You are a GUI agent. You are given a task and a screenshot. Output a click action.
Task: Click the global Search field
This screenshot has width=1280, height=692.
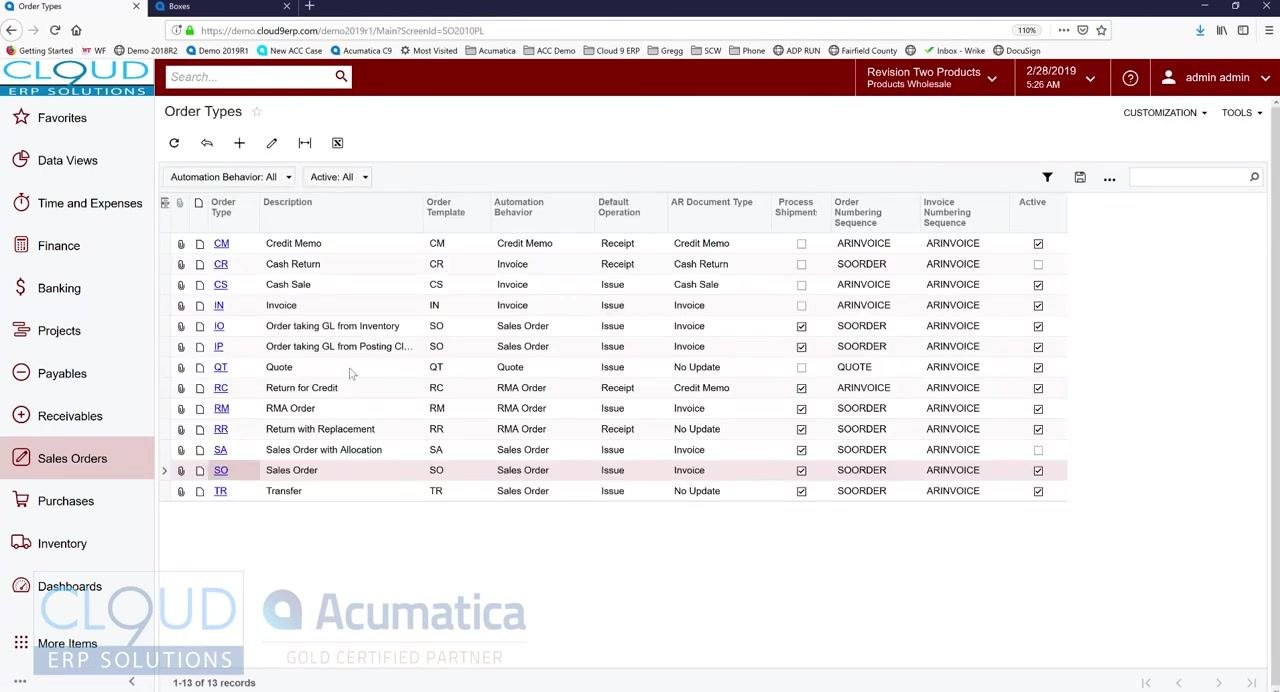click(x=249, y=77)
